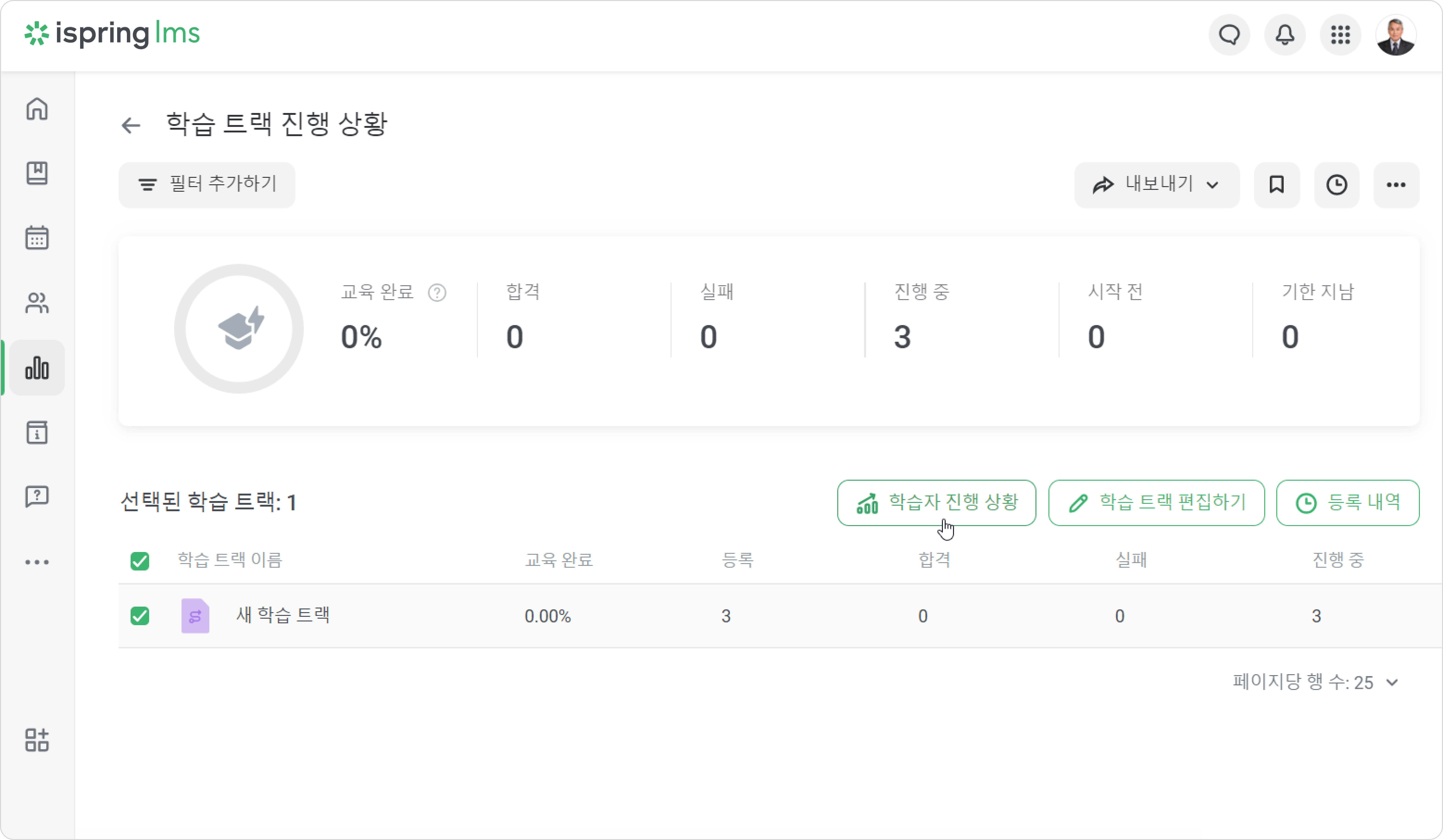The image size is (1443, 840).
Task: Click the clock schedule icon button
Action: [1336, 185]
